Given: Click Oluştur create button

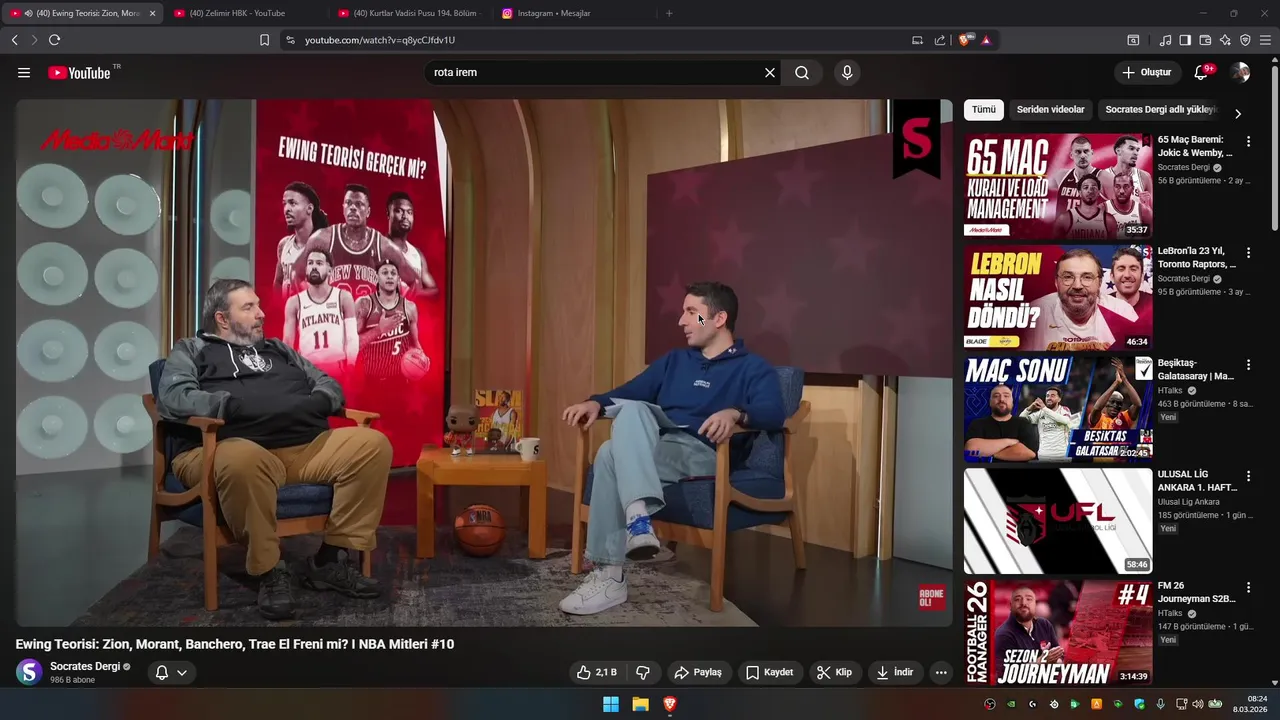Looking at the screenshot, I should coord(1146,72).
